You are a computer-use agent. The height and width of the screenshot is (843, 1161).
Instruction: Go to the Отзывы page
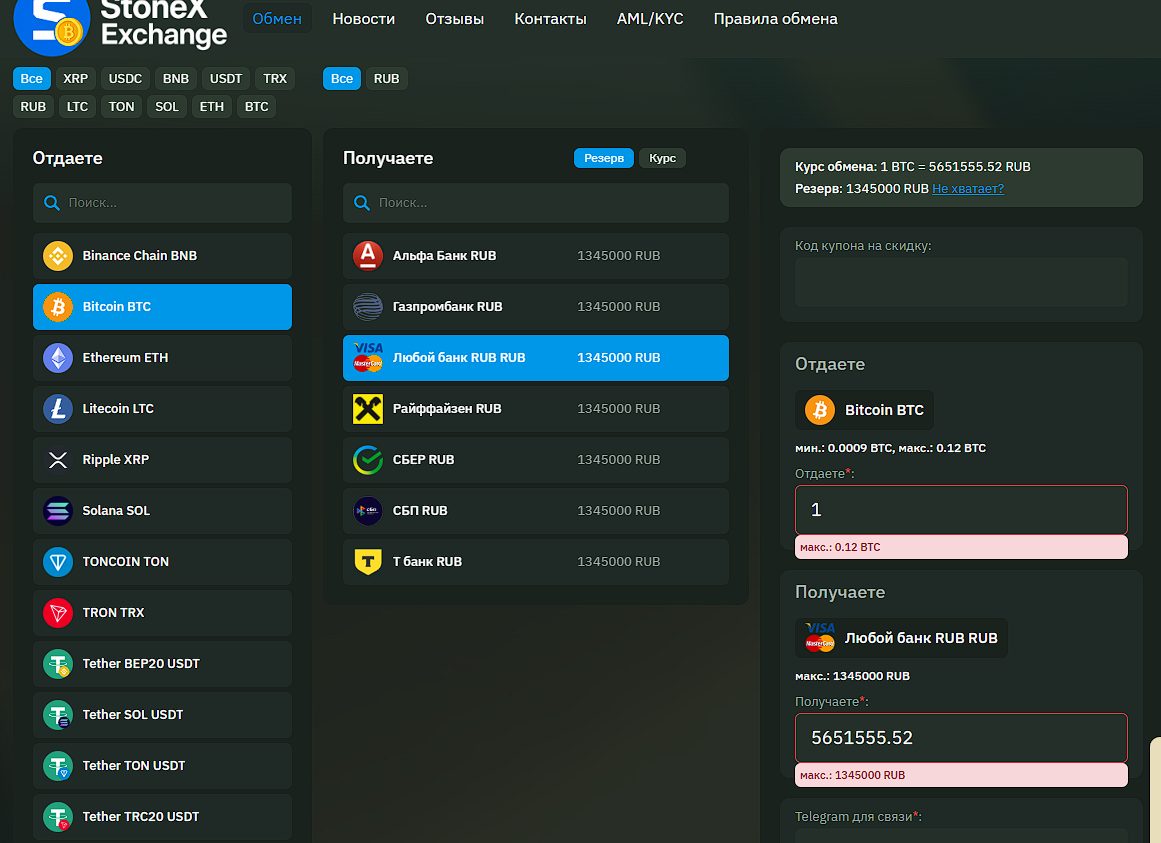pos(455,19)
